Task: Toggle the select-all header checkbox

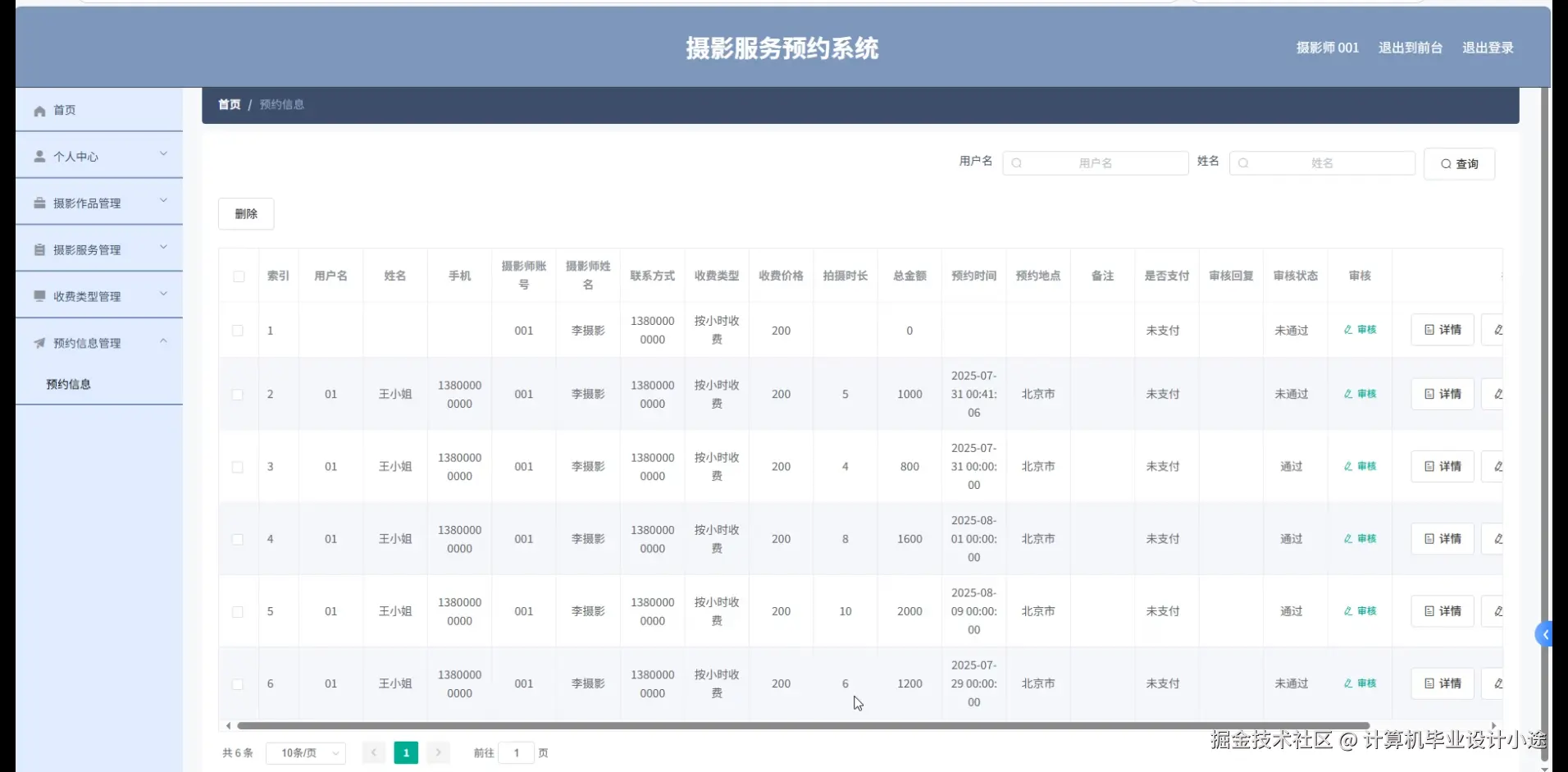Action: coord(239,276)
